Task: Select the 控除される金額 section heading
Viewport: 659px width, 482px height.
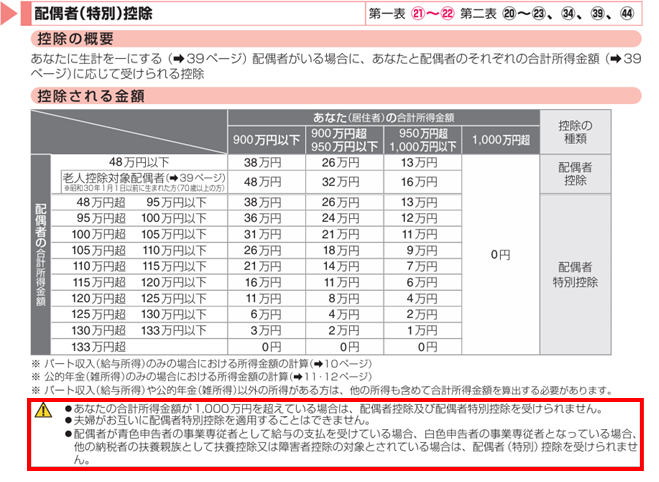Action: 91,96
